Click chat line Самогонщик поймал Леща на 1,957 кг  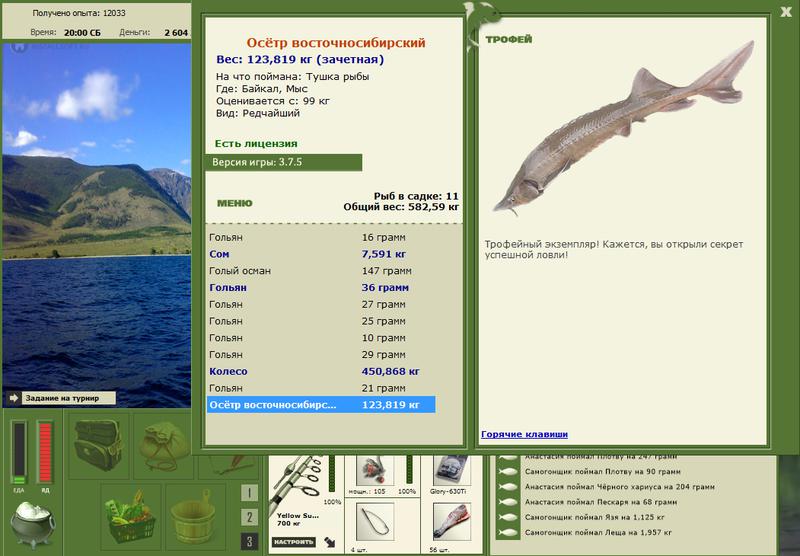598,533
